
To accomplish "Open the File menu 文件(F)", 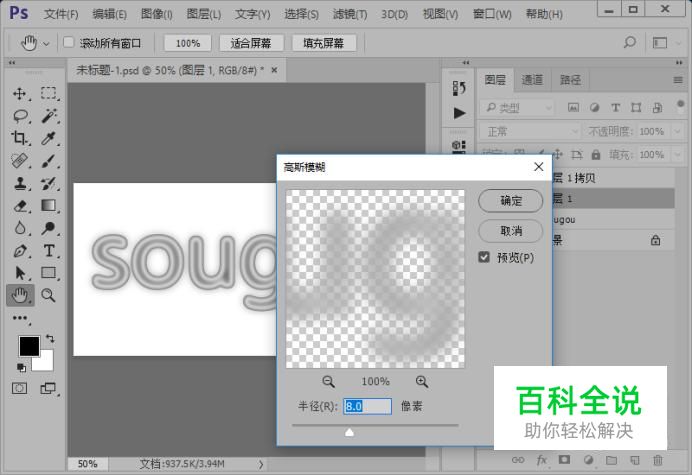I will 61,14.
